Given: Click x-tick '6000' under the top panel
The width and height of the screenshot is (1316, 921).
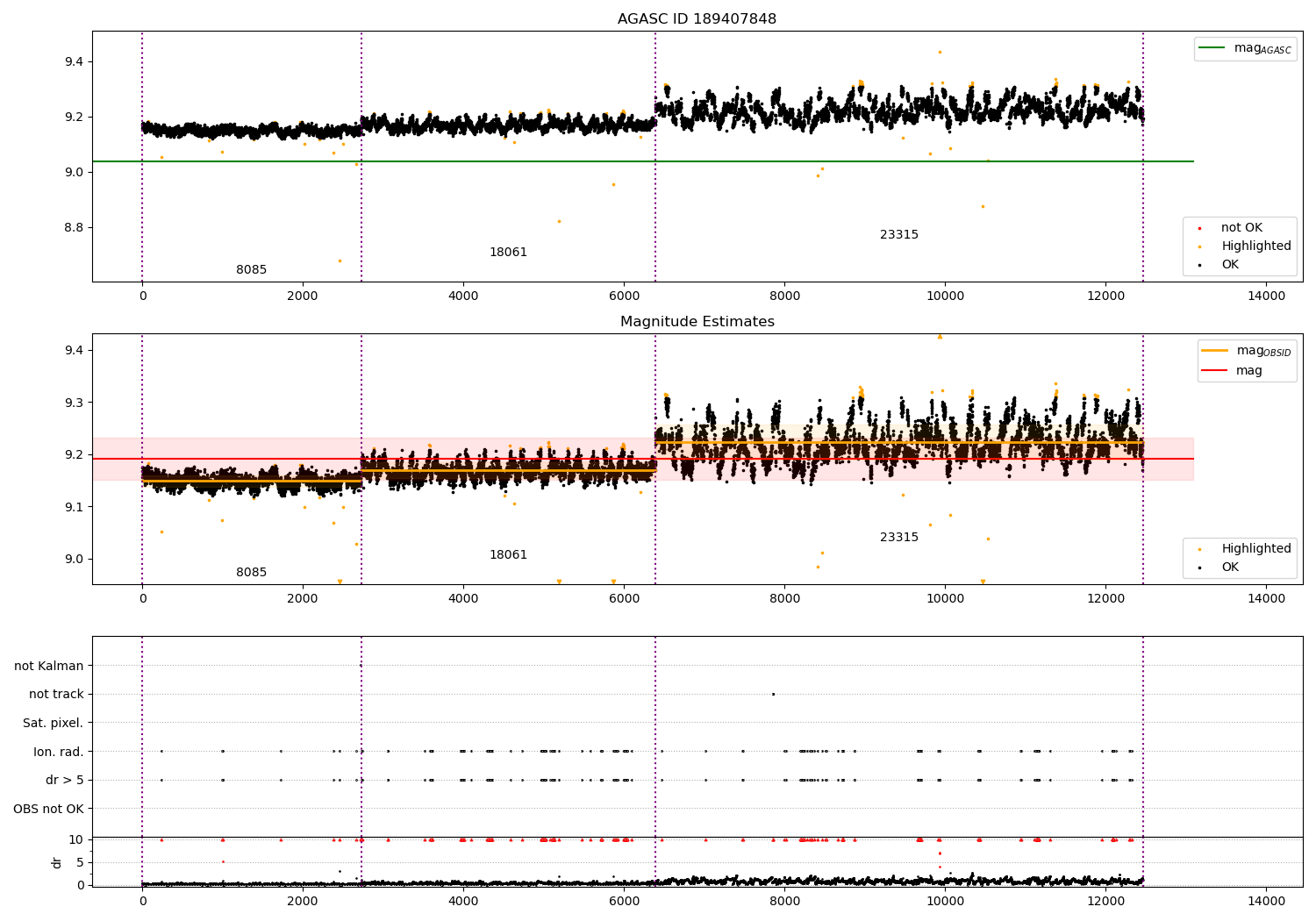Looking at the screenshot, I should (x=624, y=296).
